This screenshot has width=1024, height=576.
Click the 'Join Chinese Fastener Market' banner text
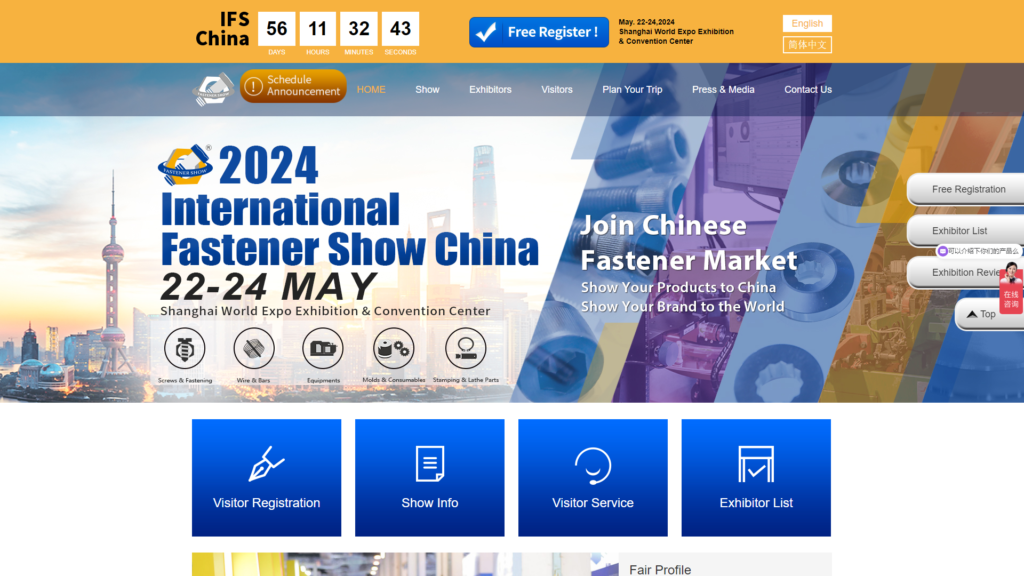coord(688,242)
